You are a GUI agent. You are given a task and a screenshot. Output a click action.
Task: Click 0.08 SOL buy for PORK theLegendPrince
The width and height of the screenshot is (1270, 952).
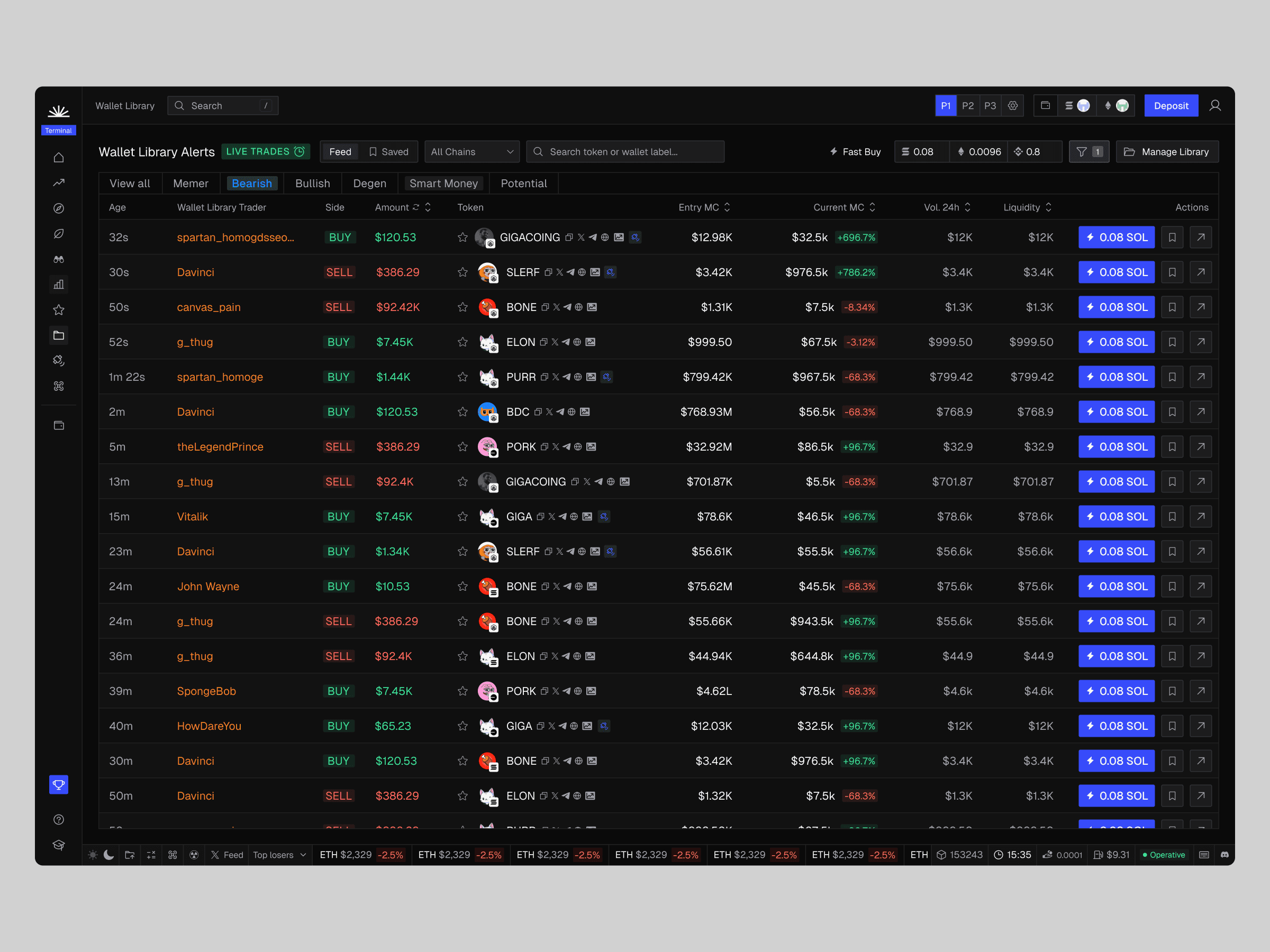(1116, 446)
